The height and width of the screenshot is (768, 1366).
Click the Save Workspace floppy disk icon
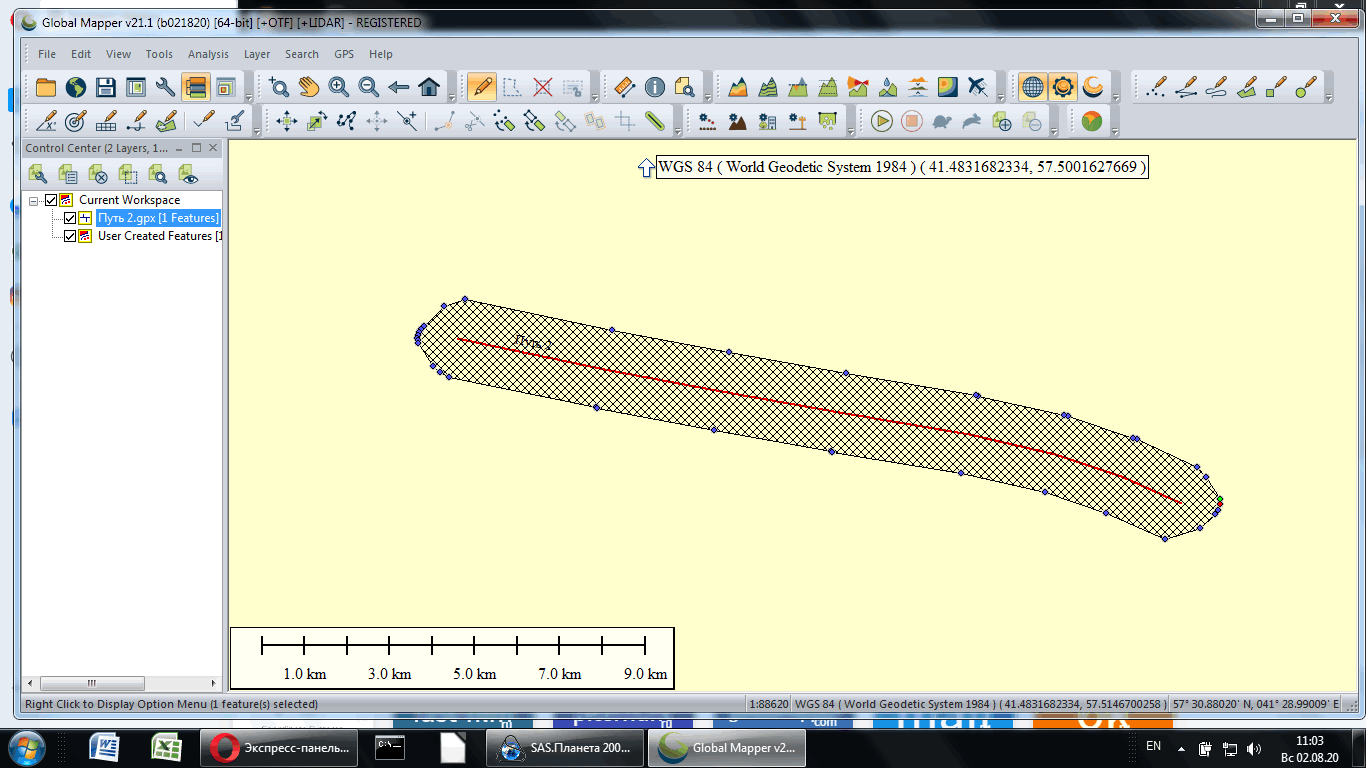pos(105,87)
